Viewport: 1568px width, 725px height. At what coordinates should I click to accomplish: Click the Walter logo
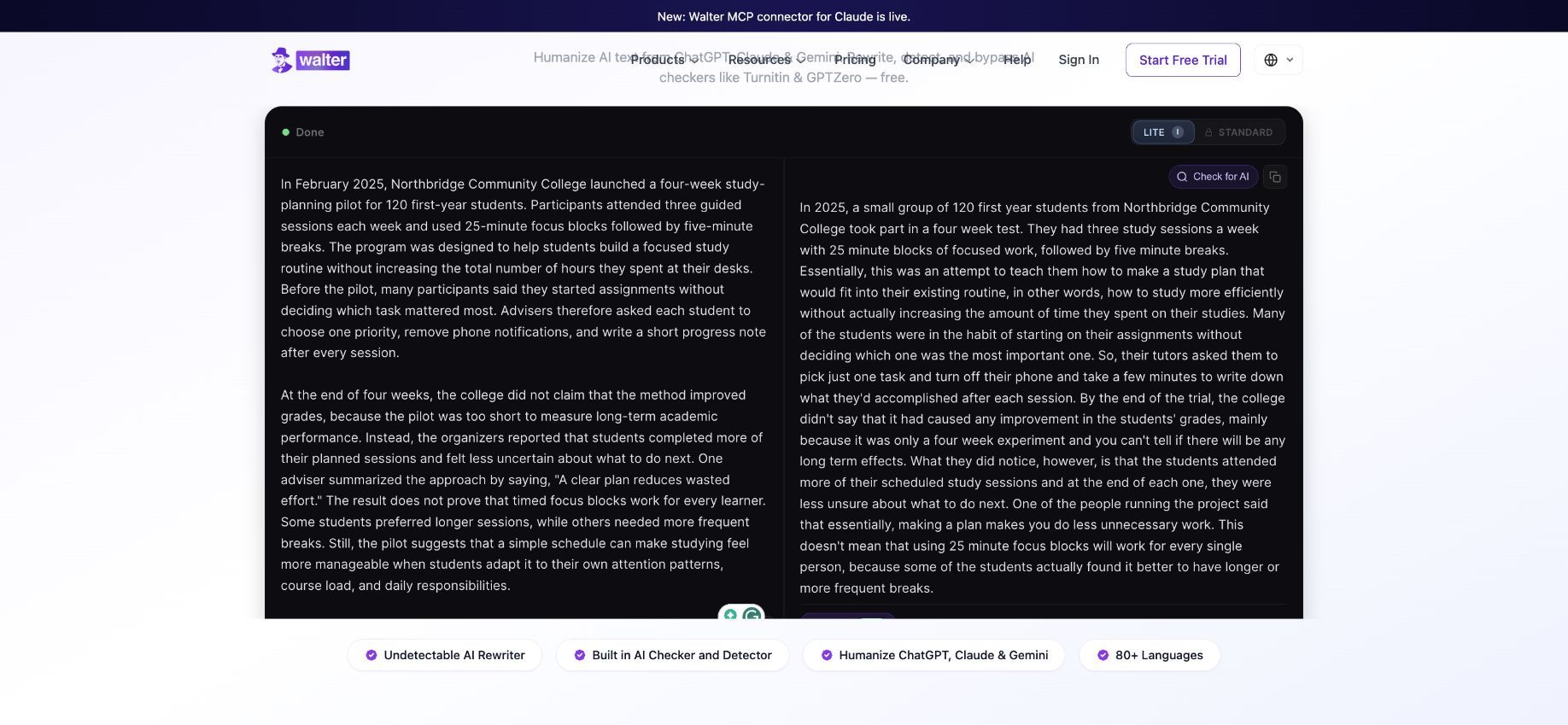pos(311,60)
